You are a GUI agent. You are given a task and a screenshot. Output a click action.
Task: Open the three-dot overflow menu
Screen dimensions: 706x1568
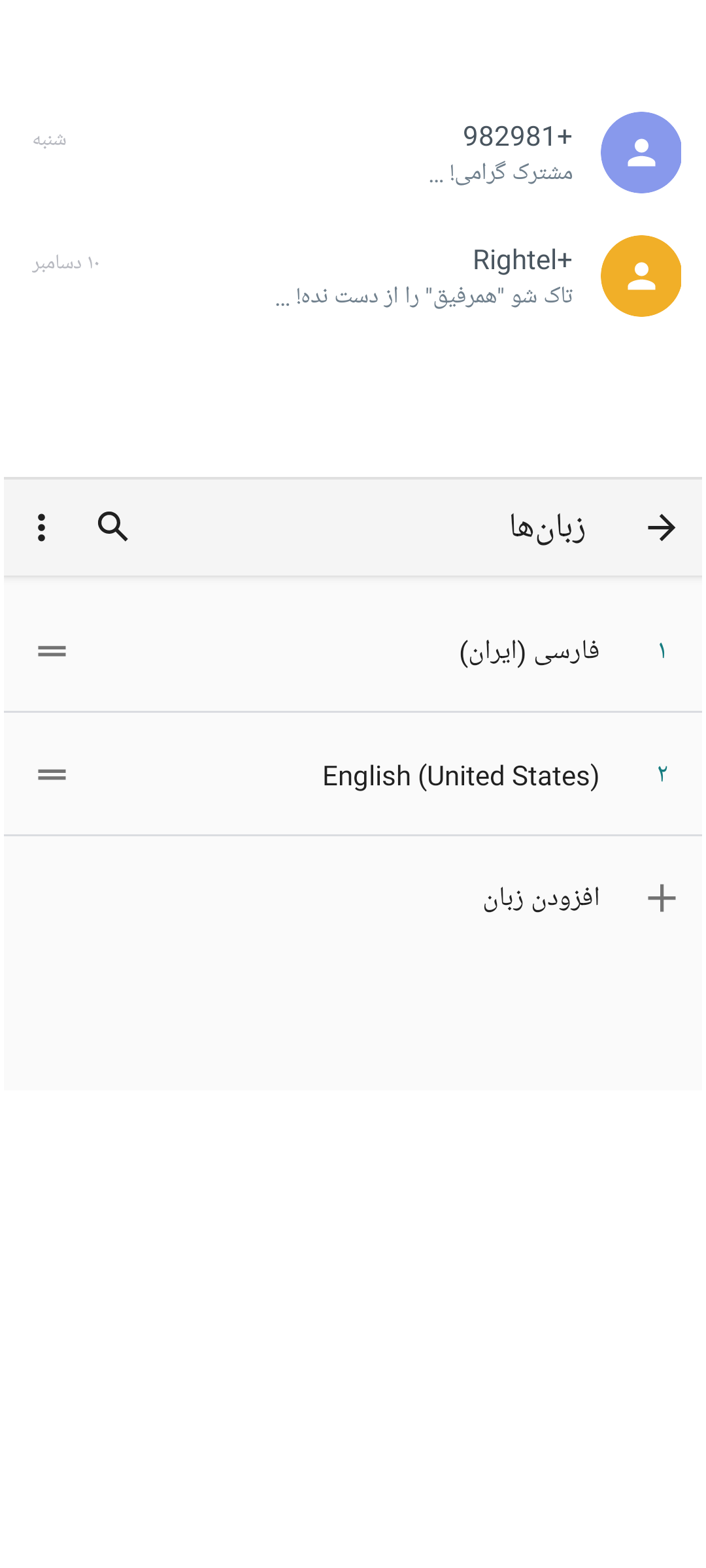tap(41, 527)
